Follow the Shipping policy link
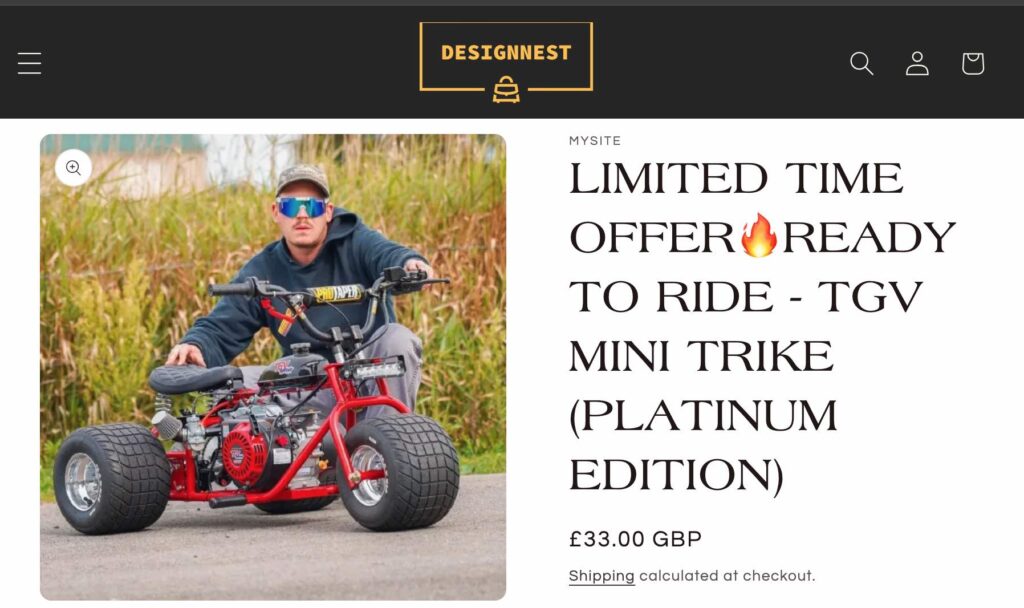Image resolution: width=1024 pixels, height=608 pixels. (x=601, y=576)
